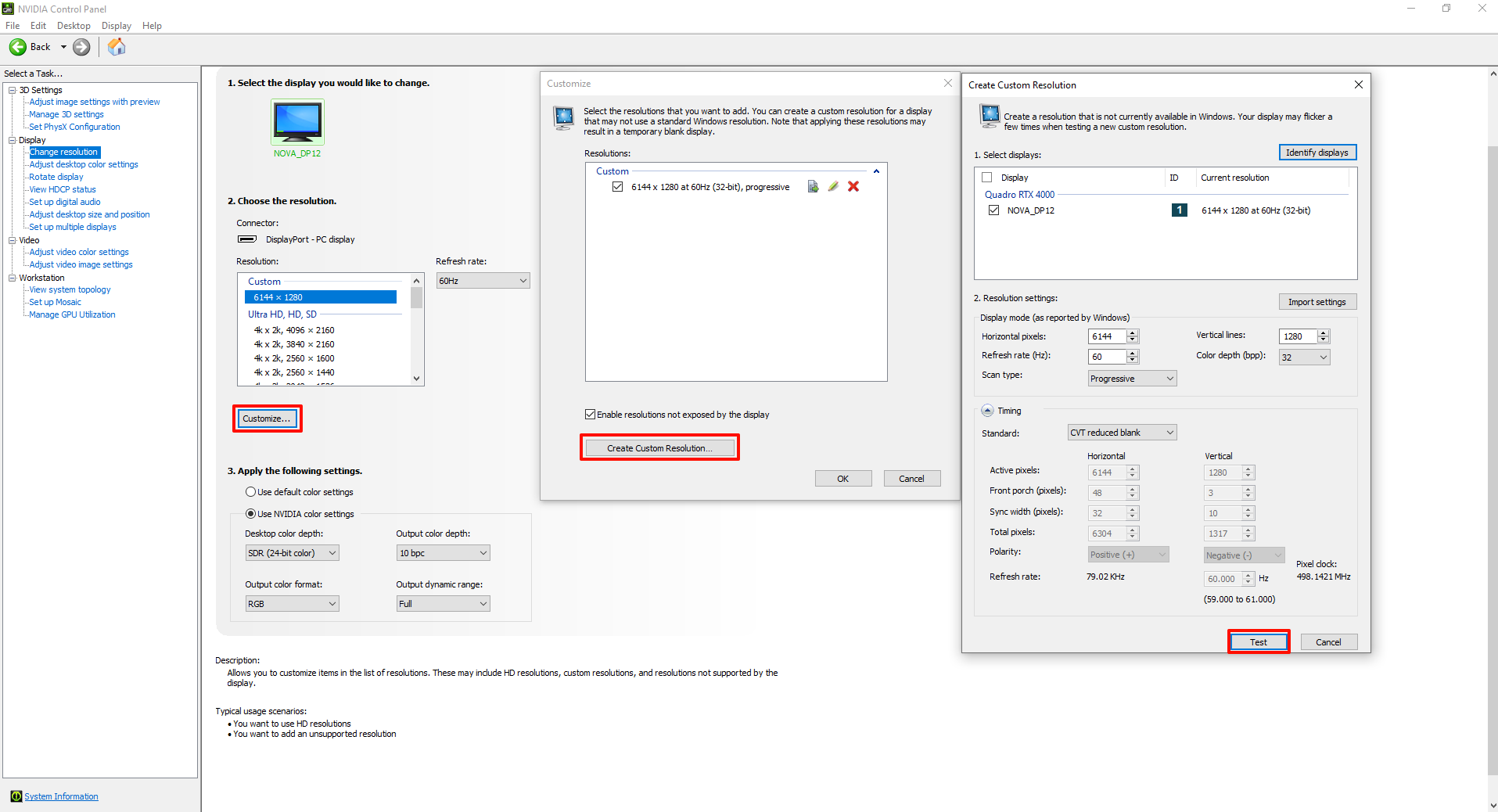Screen dimensions: 1498x812
Task: Uncheck Enable resolutions not exposed by display
Action: [x=591, y=415]
